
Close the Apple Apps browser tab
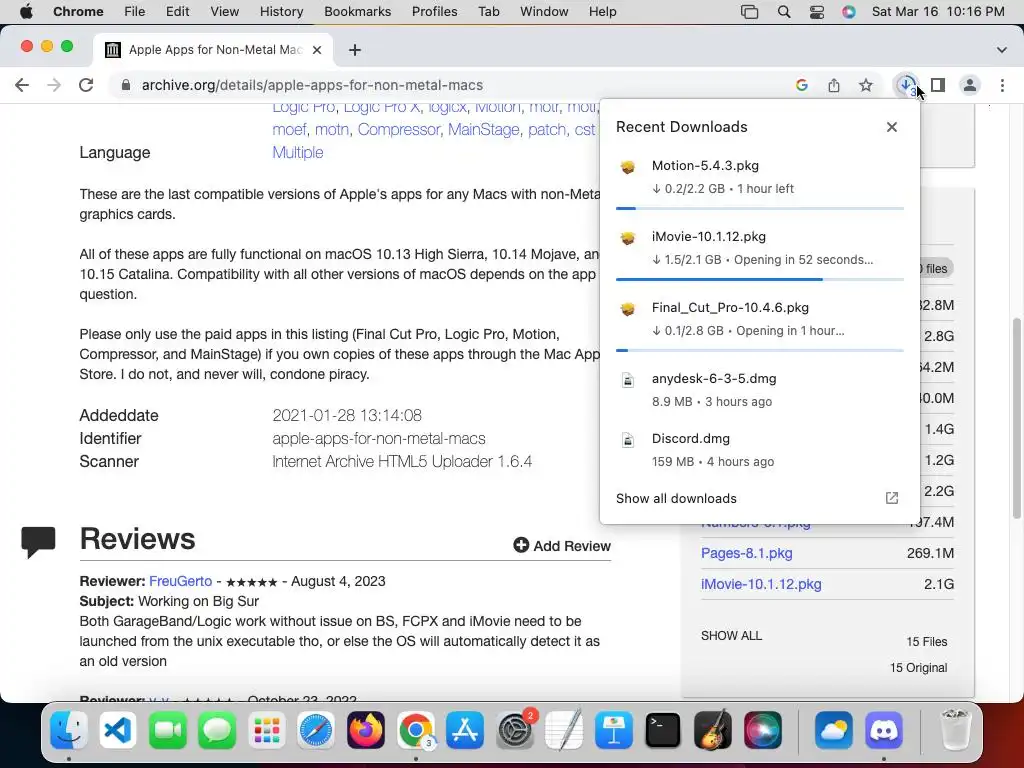click(317, 50)
